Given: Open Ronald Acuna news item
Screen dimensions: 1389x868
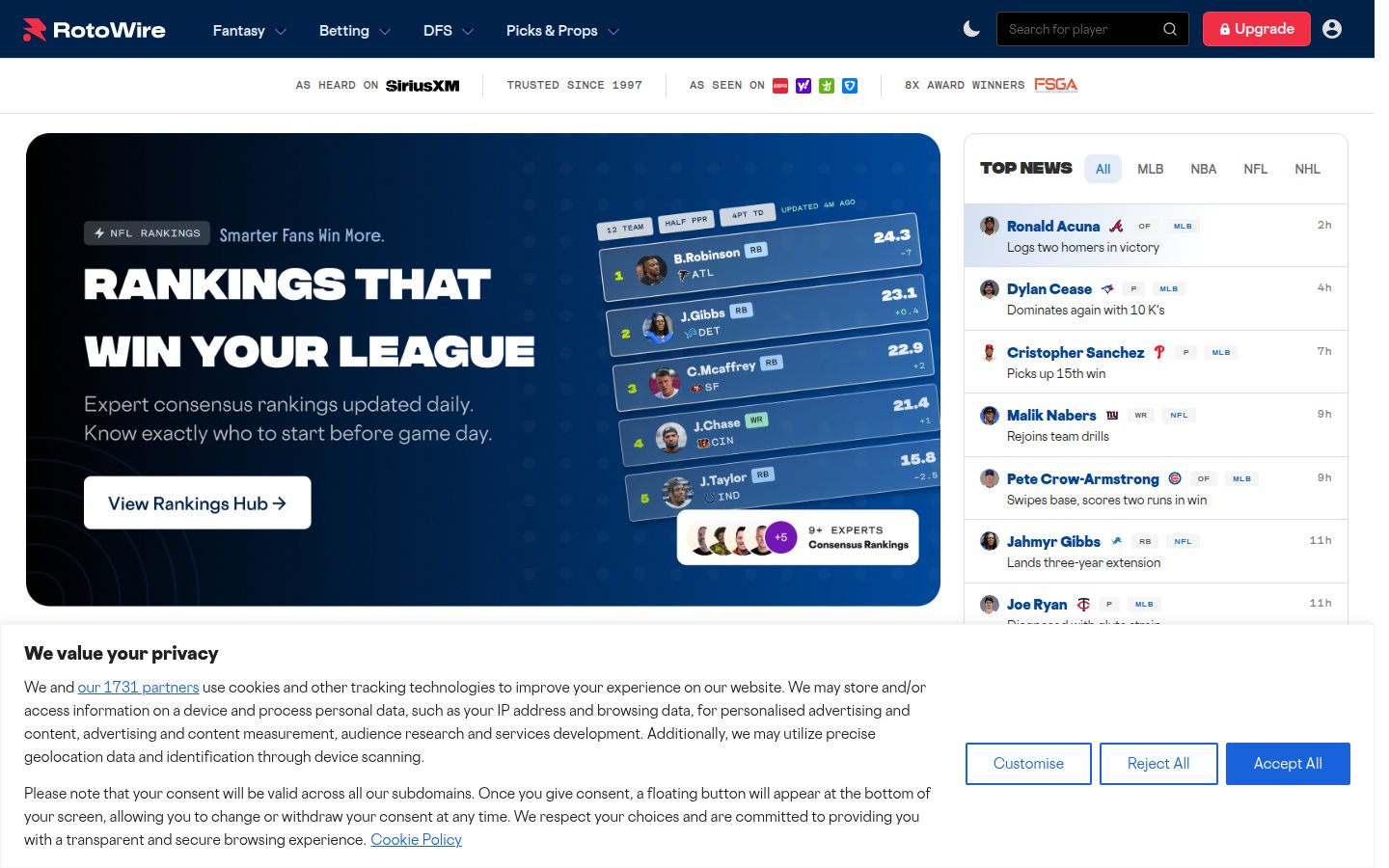Looking at the screenshot, I should 1156,235.
